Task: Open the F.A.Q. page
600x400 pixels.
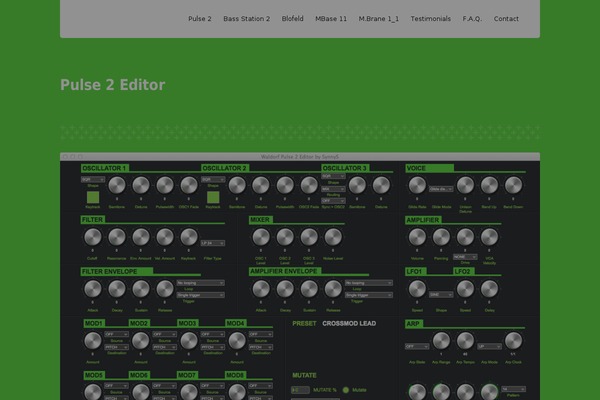Action: coord(472,19)
